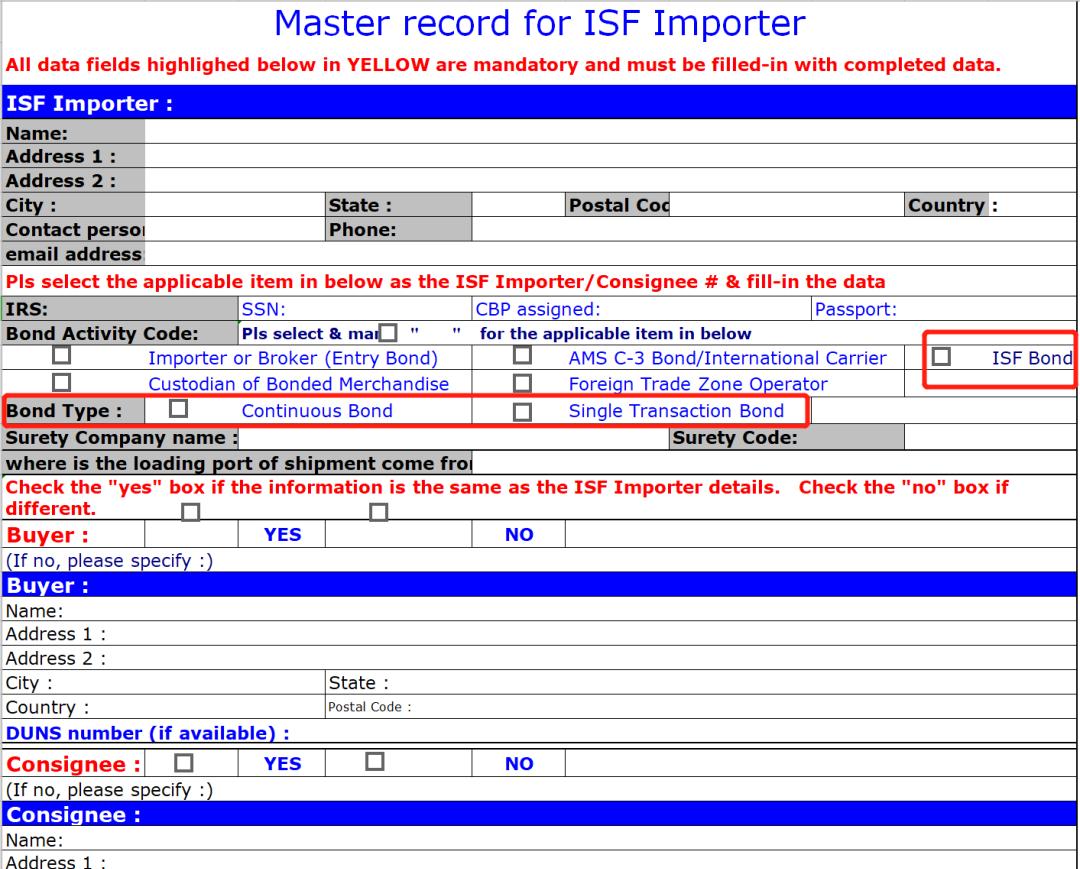Click the CBP assigned number cell
The width and height of the screenshot is (1080, 869).
(700, 309)
